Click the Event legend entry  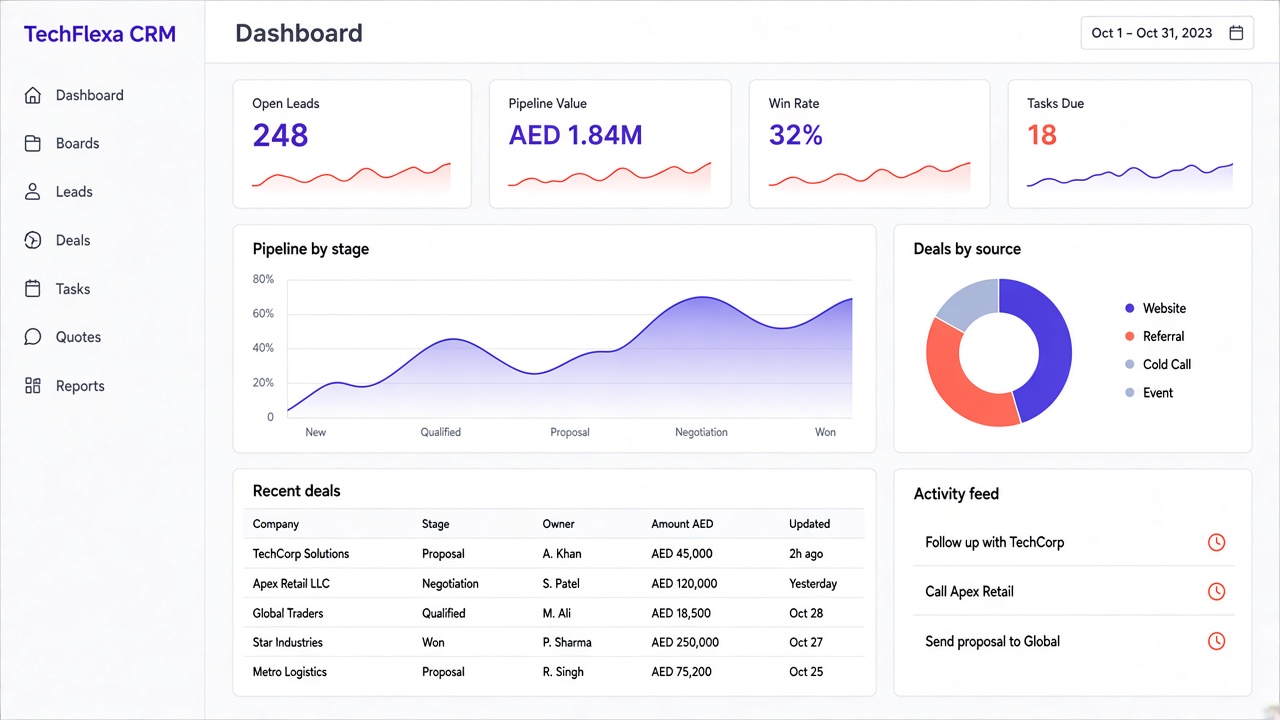pos(1149,392)
